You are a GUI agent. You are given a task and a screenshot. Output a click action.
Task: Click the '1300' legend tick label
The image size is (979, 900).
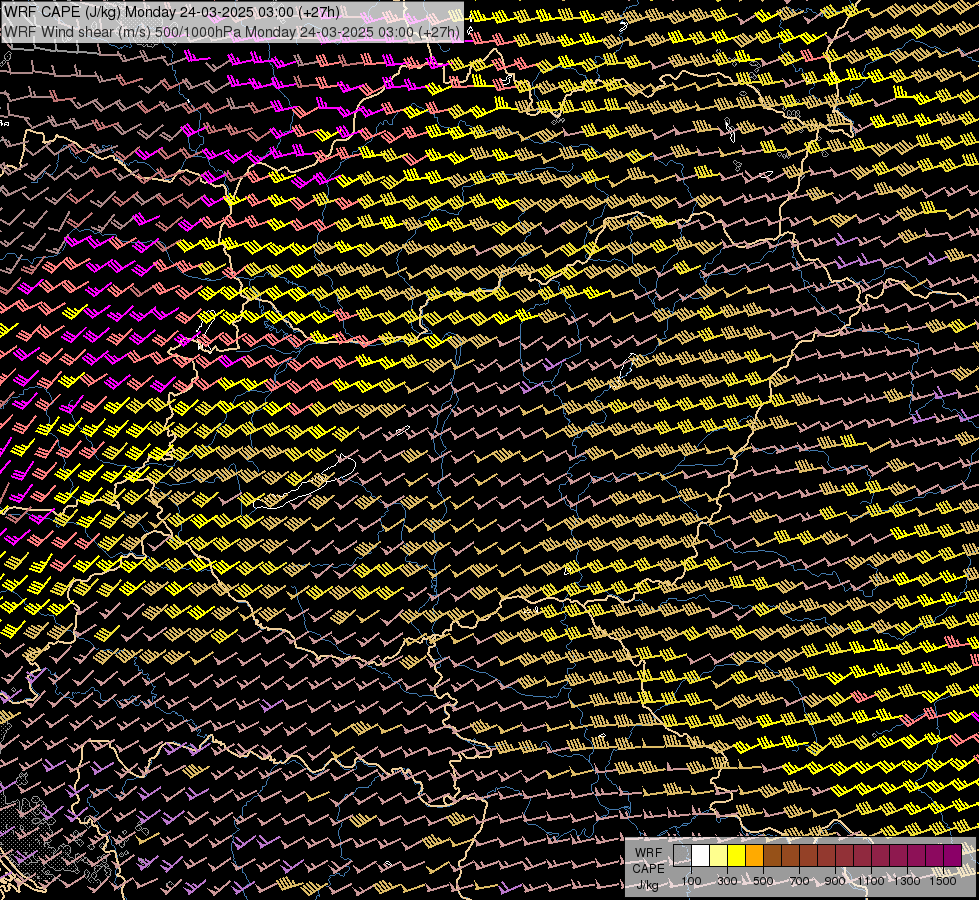point(907,881)
